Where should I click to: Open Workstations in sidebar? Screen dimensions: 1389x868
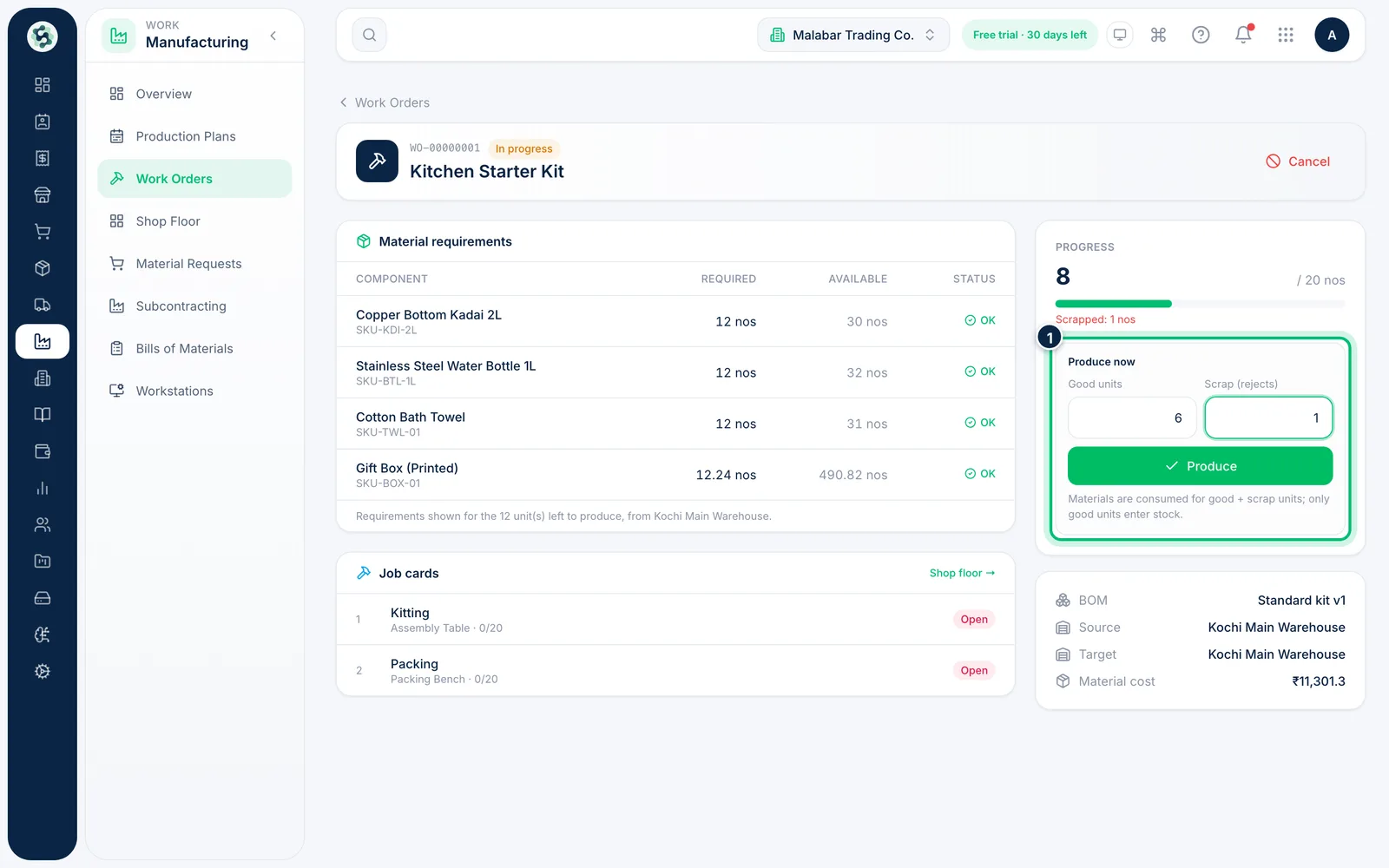pyautogui.click(x=194, y=391)
